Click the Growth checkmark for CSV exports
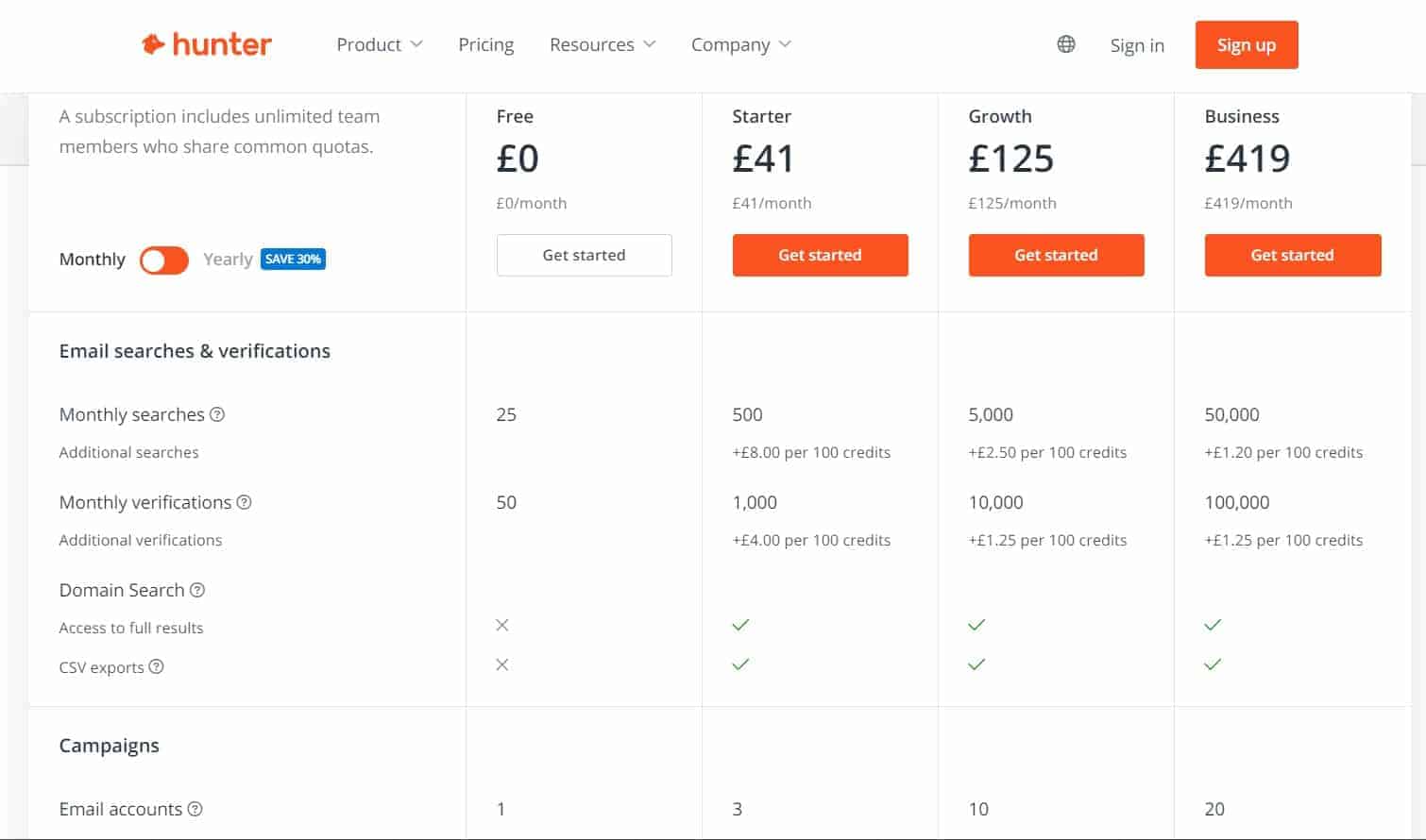The image size is (1426, 840). click(x=976, y=664)
